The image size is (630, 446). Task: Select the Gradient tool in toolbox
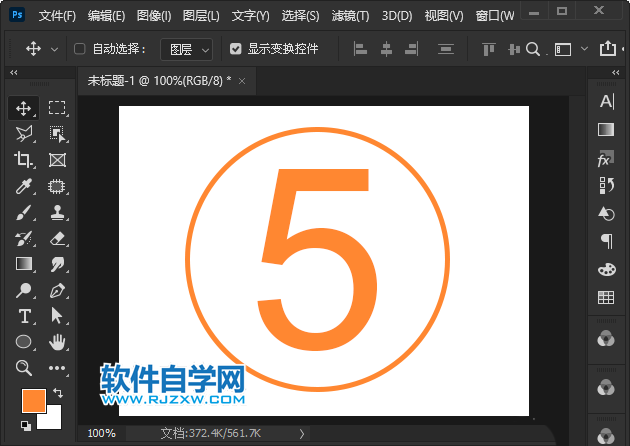pyautogui.click(x=24, y=264)
